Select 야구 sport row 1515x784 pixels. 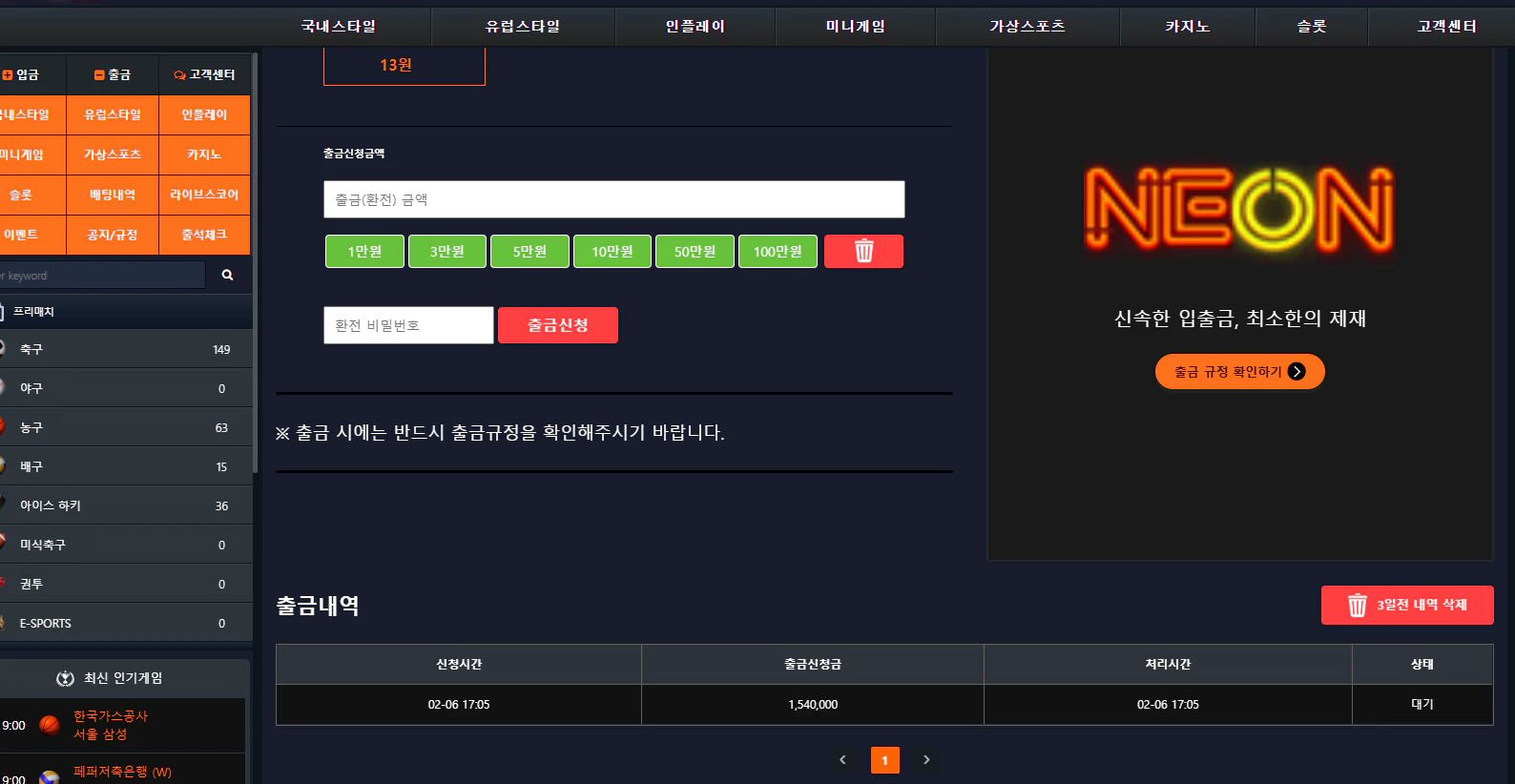tap(126, 388)
